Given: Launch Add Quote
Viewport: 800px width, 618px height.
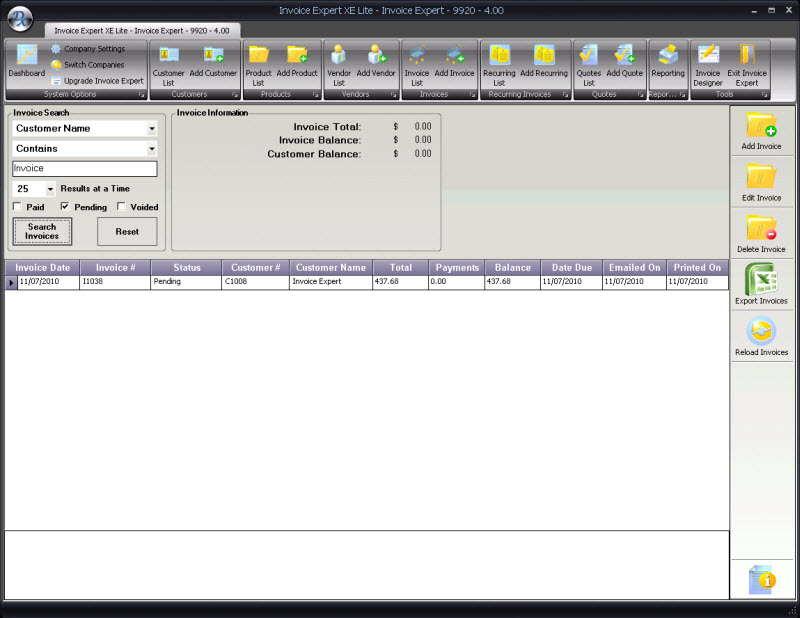Looking at the screenshot, I should (624, 61).
